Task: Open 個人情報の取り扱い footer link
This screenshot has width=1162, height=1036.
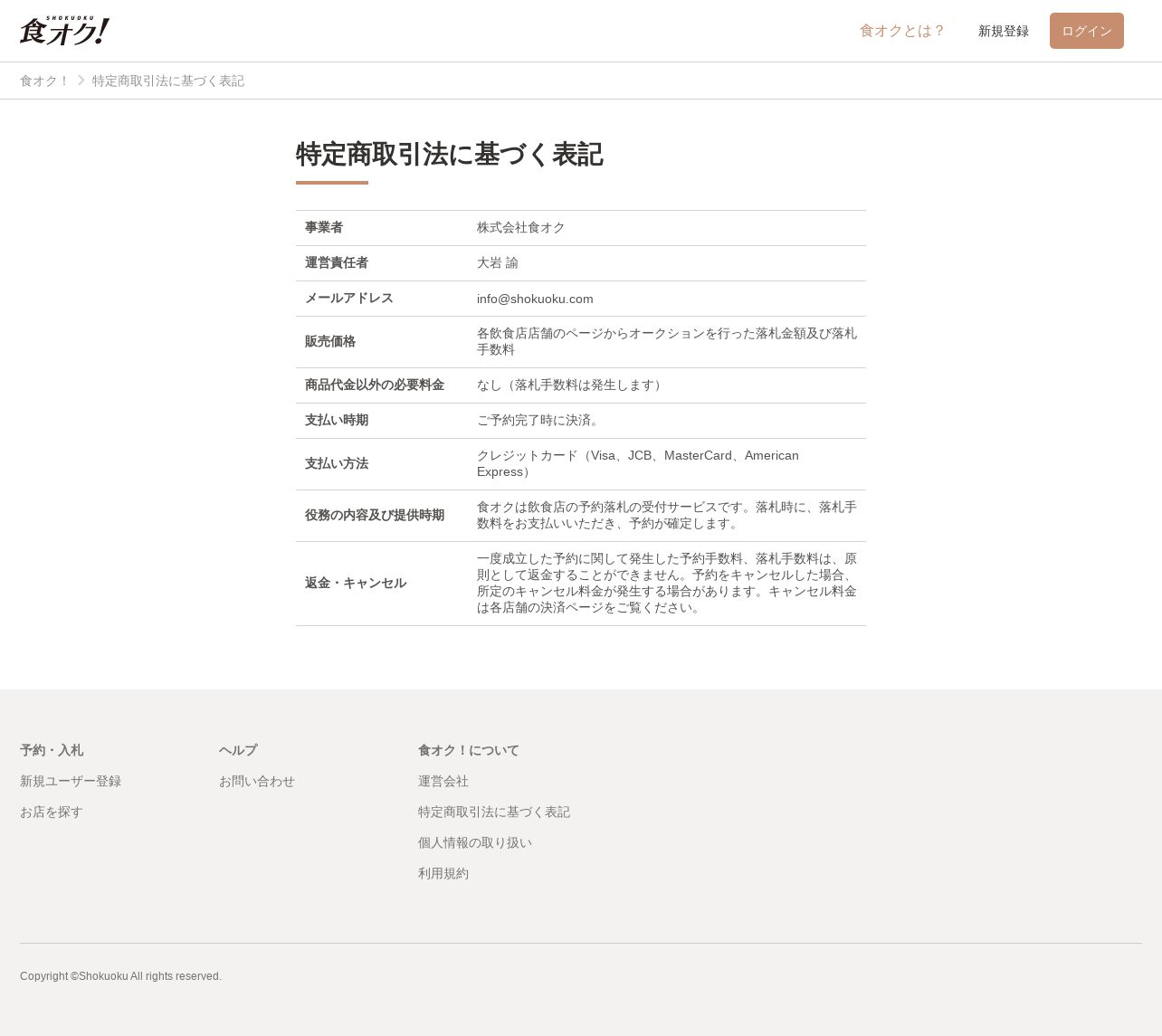Action: [475, 842]
